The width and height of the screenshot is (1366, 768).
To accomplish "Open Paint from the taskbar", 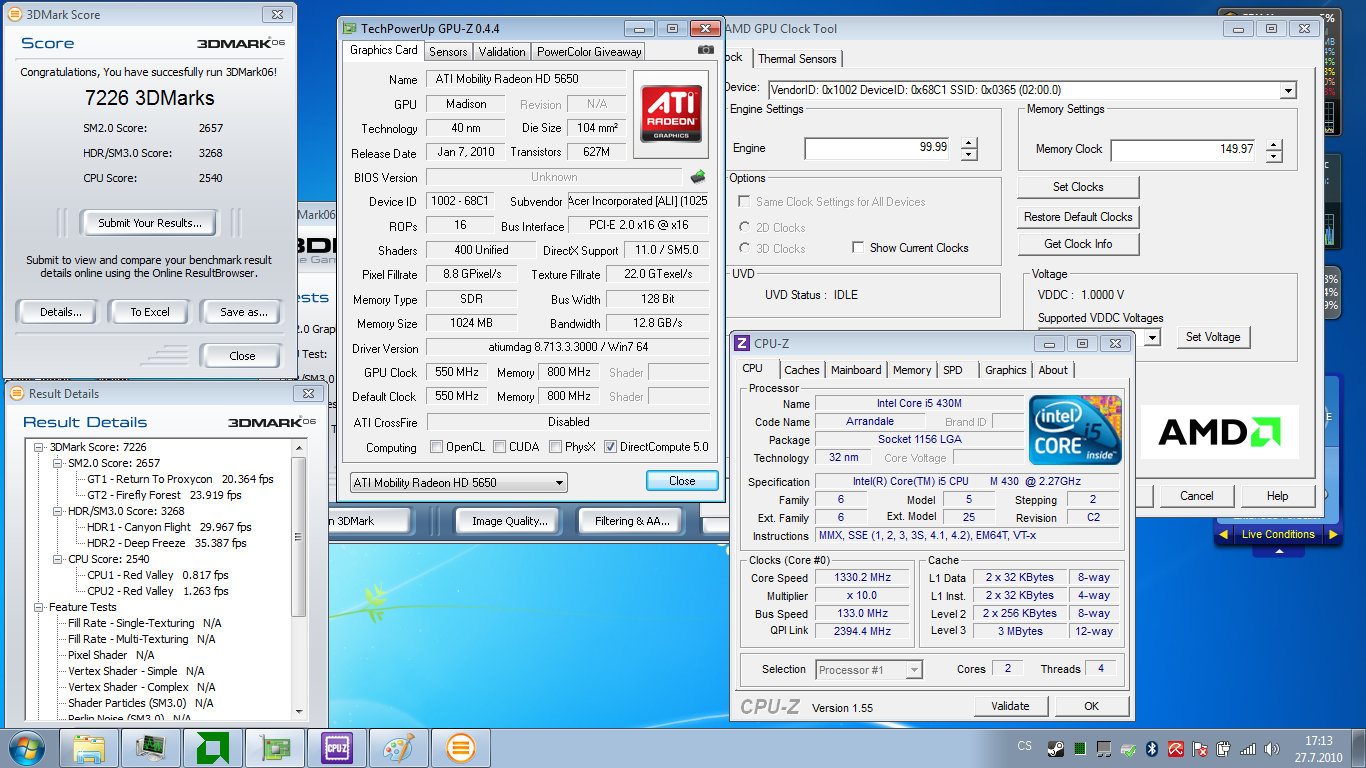I will point(399,747).
